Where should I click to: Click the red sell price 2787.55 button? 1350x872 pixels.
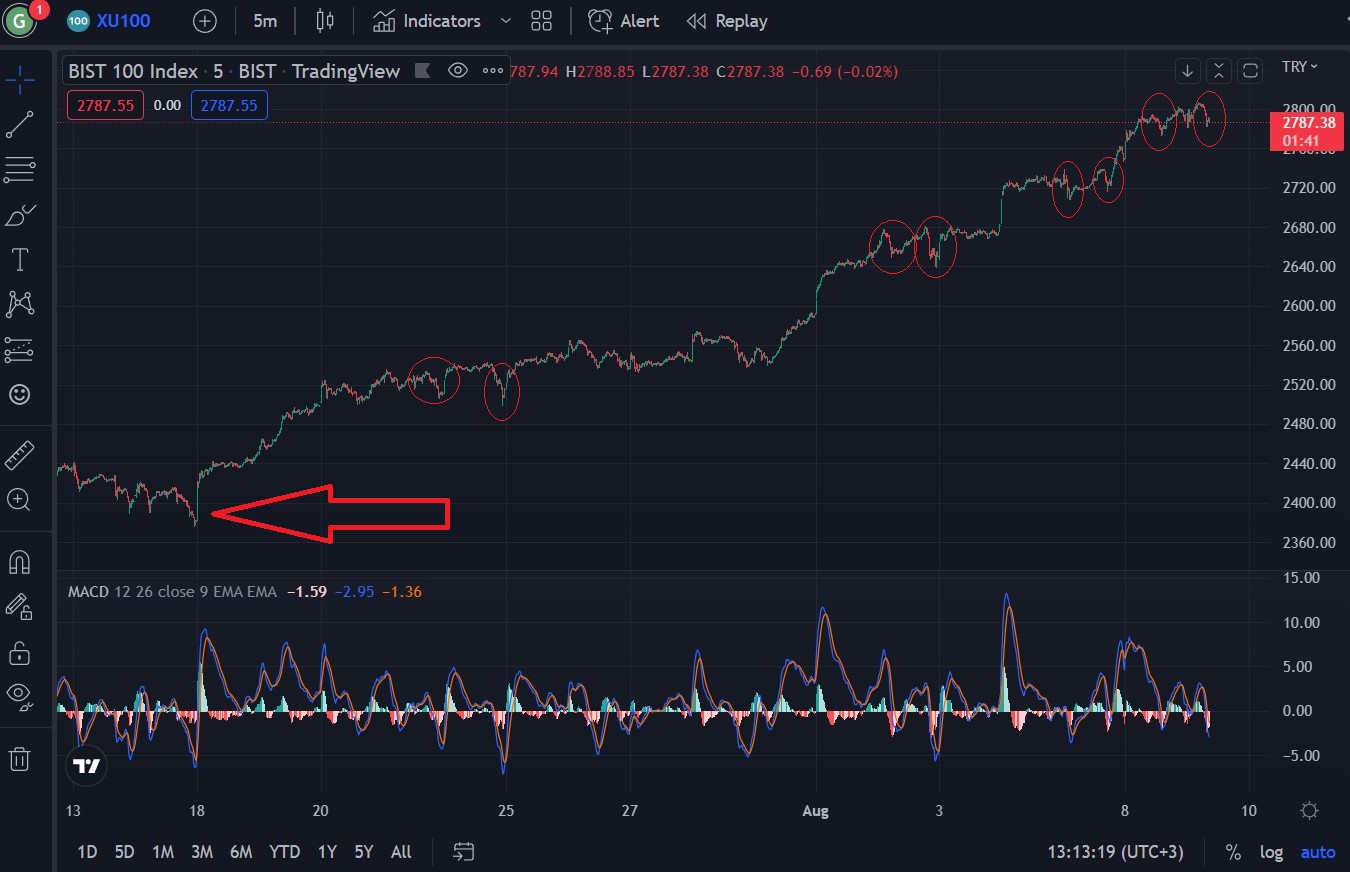(x=106, y=105)
